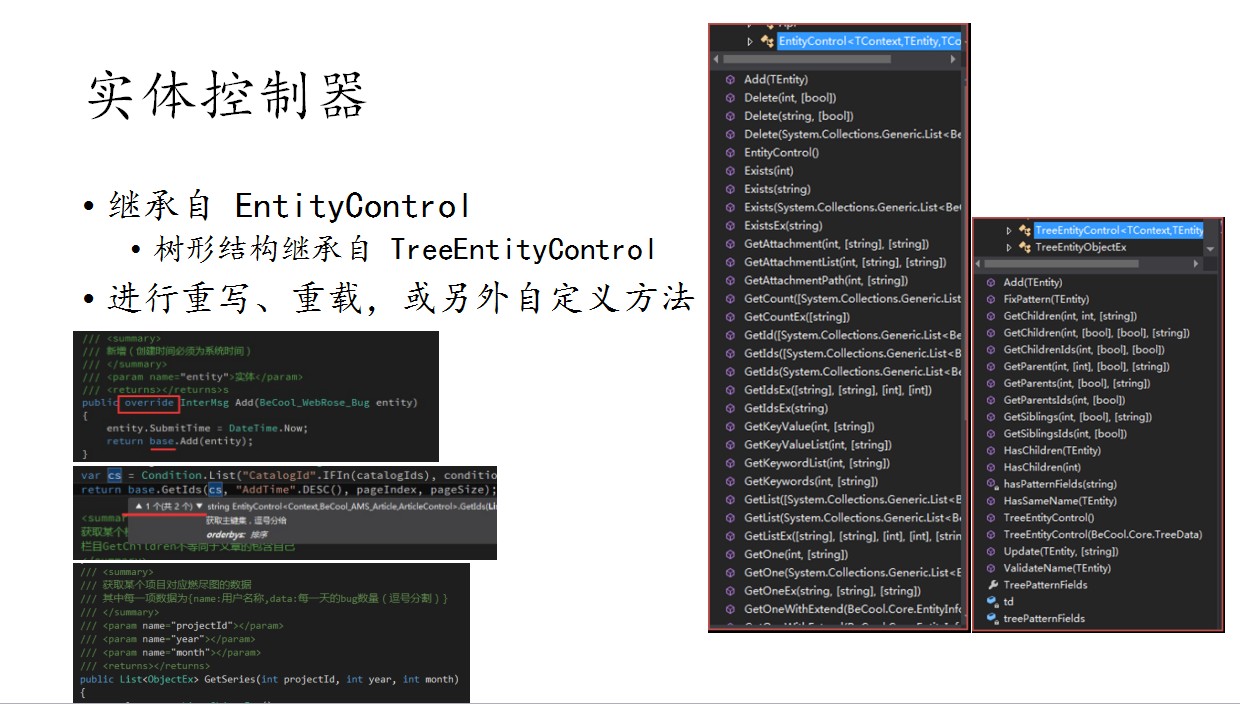This screenshot has width=1240, height=704.
Task: Select ValidateName(TEntity) in TreeEntityControl members
Action: (1057, 568)
